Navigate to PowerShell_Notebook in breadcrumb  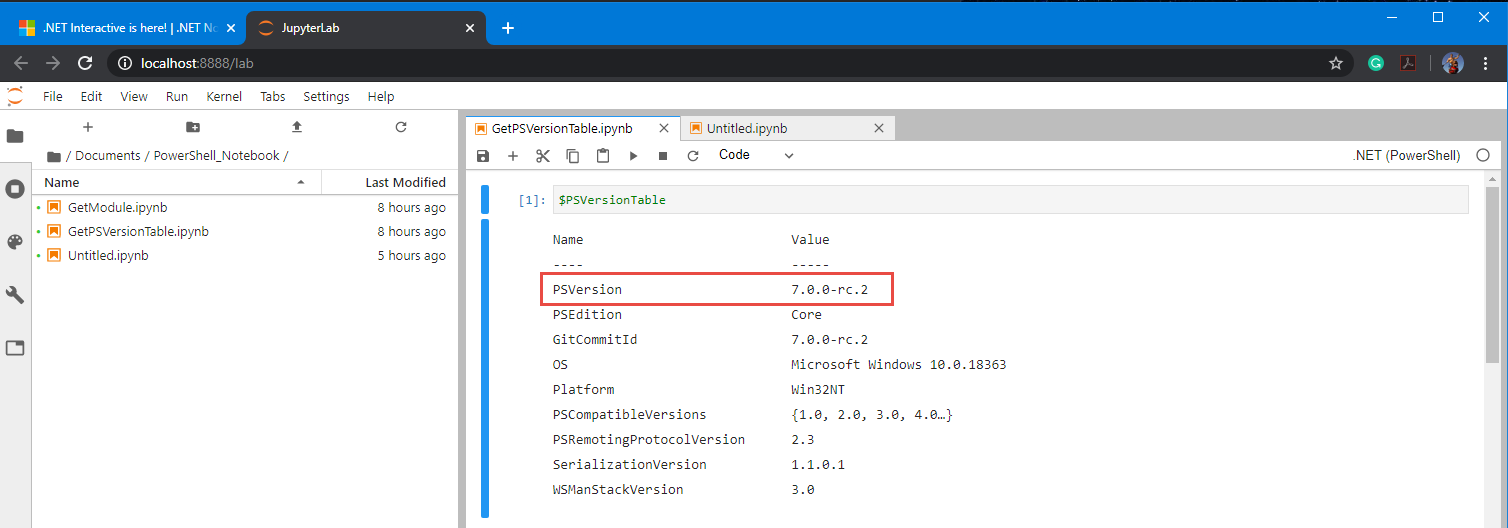[217, 156]
